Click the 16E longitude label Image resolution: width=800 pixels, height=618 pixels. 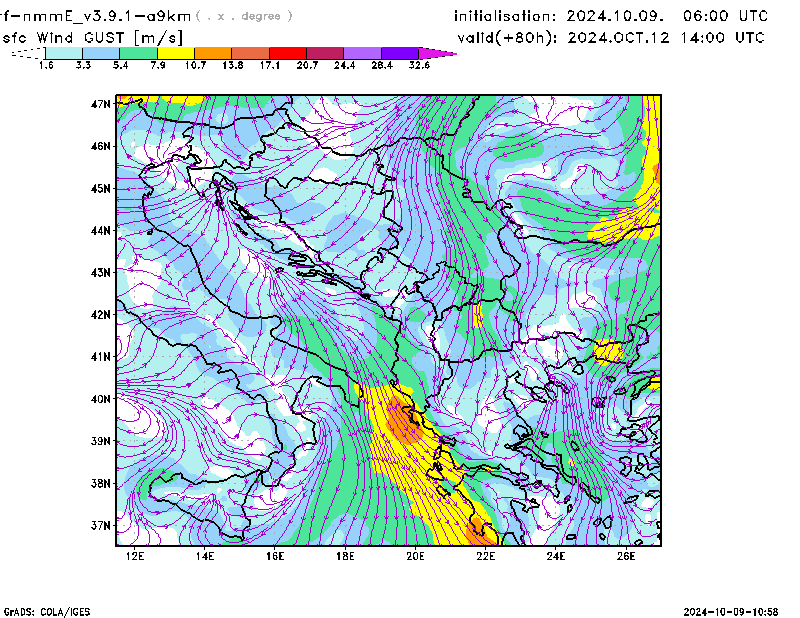[x=275, y=556]
